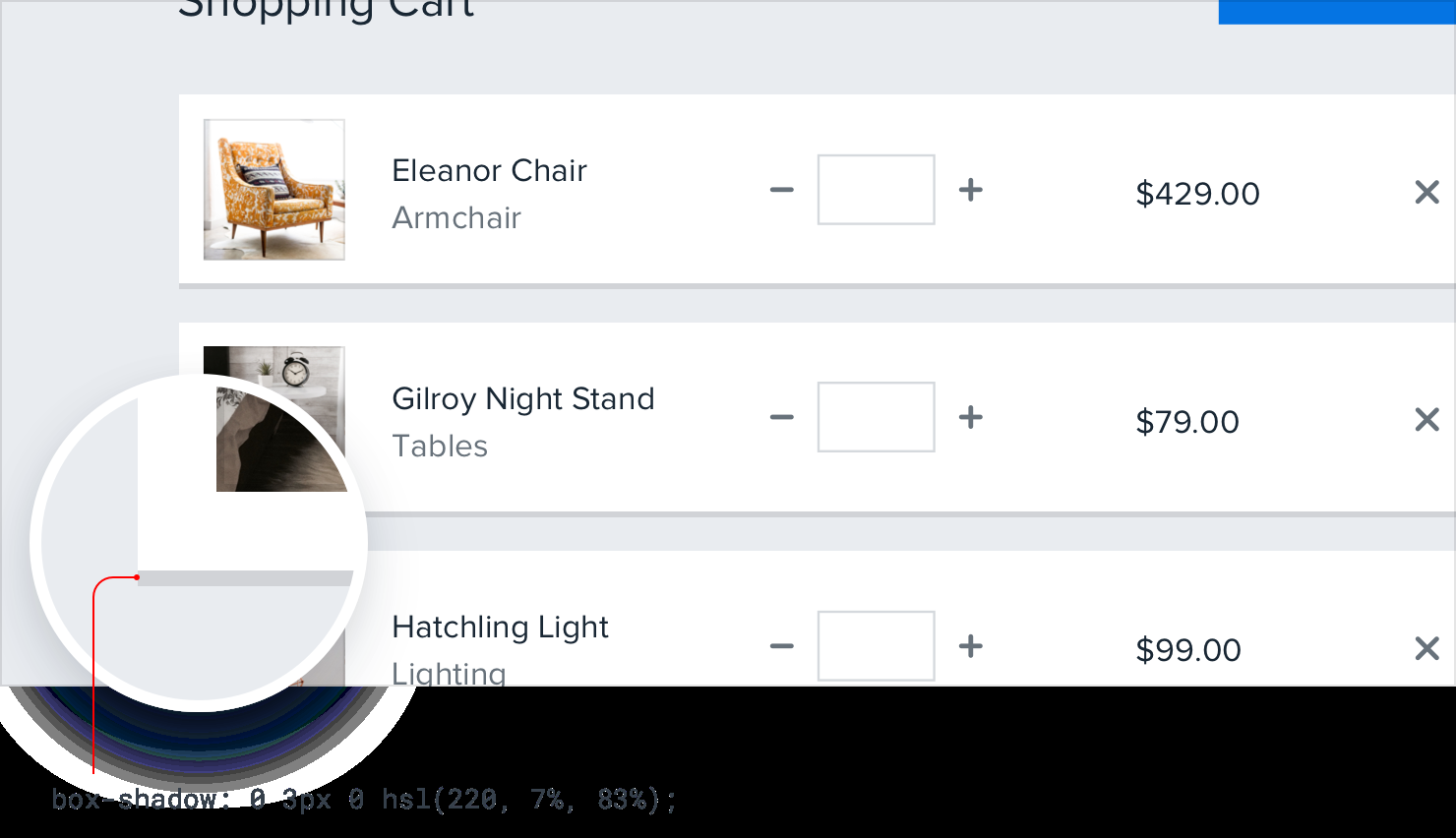Click the Hatchling Light product name
Screen dimensions: 1456x838
(x=500, y=628)
